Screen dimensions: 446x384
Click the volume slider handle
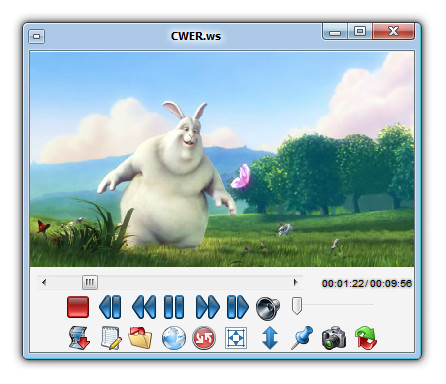pos(297,305)
